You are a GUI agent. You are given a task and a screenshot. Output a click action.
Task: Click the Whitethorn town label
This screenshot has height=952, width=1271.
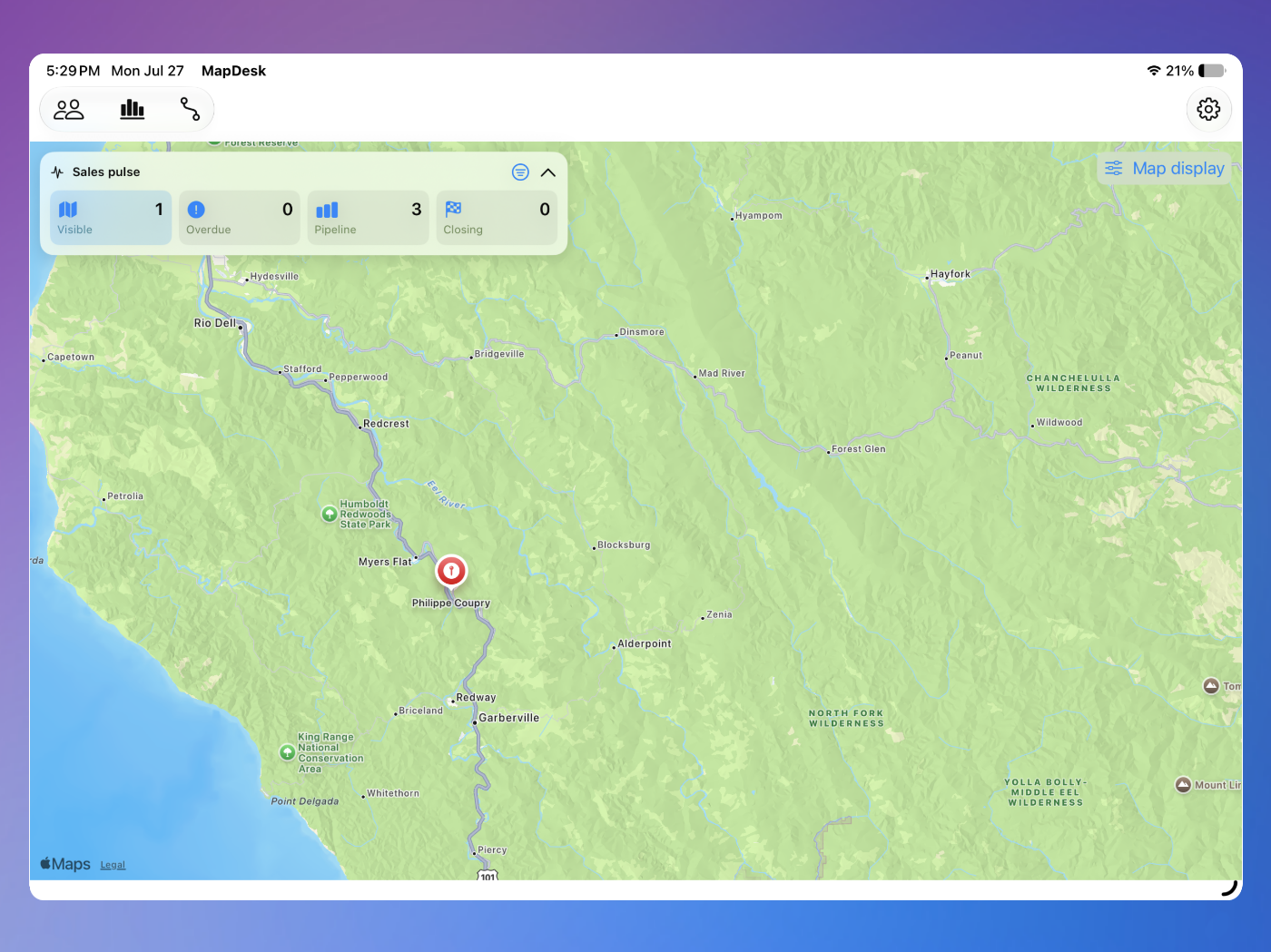(x=393, y=793)
